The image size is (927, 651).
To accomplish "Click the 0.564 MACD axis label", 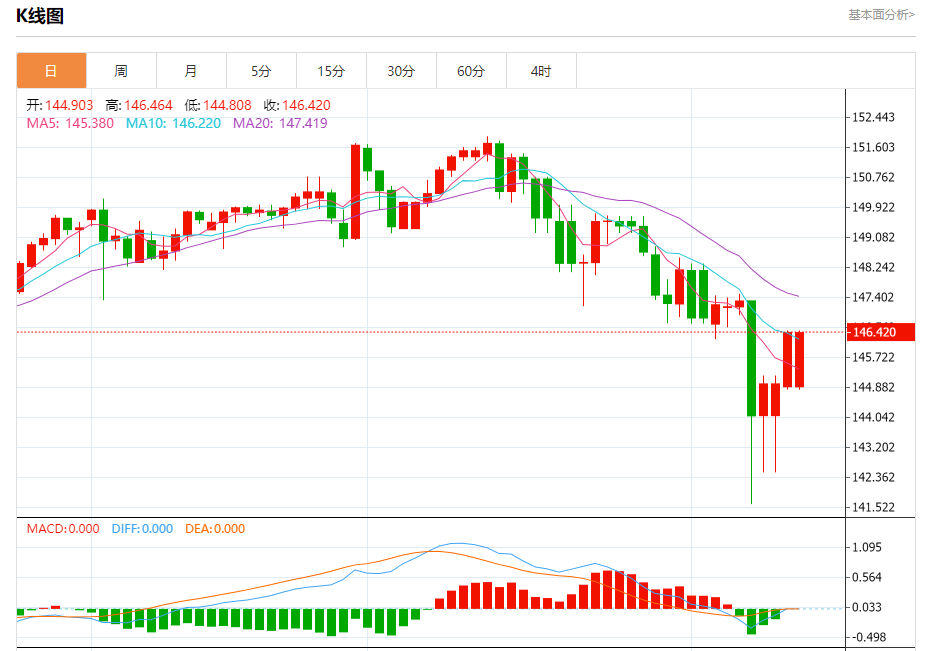I will coord(867,577).
